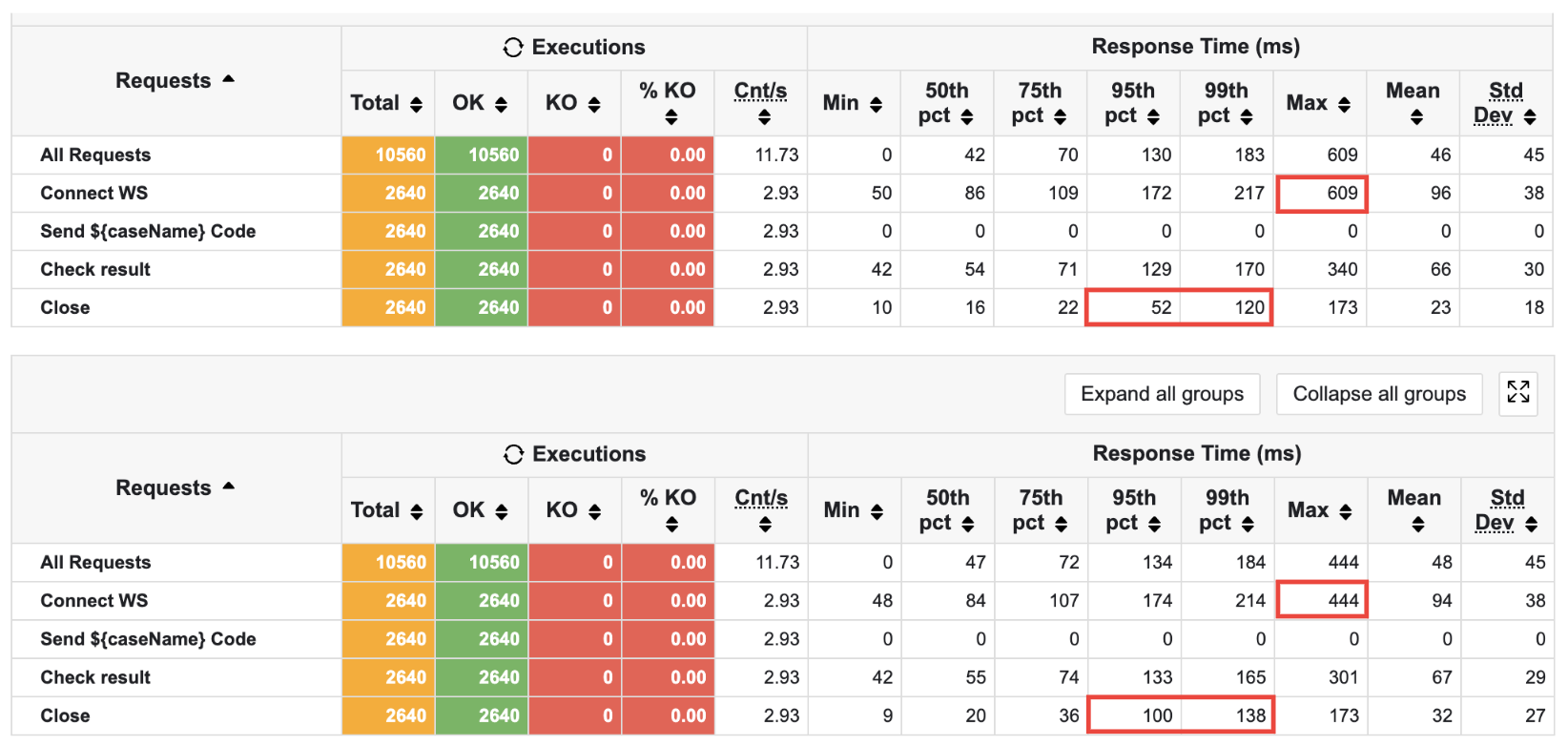Sort top table by 95th pct
The height and width of the screenshot is (746, 1568).
(x=1153, y=117)
